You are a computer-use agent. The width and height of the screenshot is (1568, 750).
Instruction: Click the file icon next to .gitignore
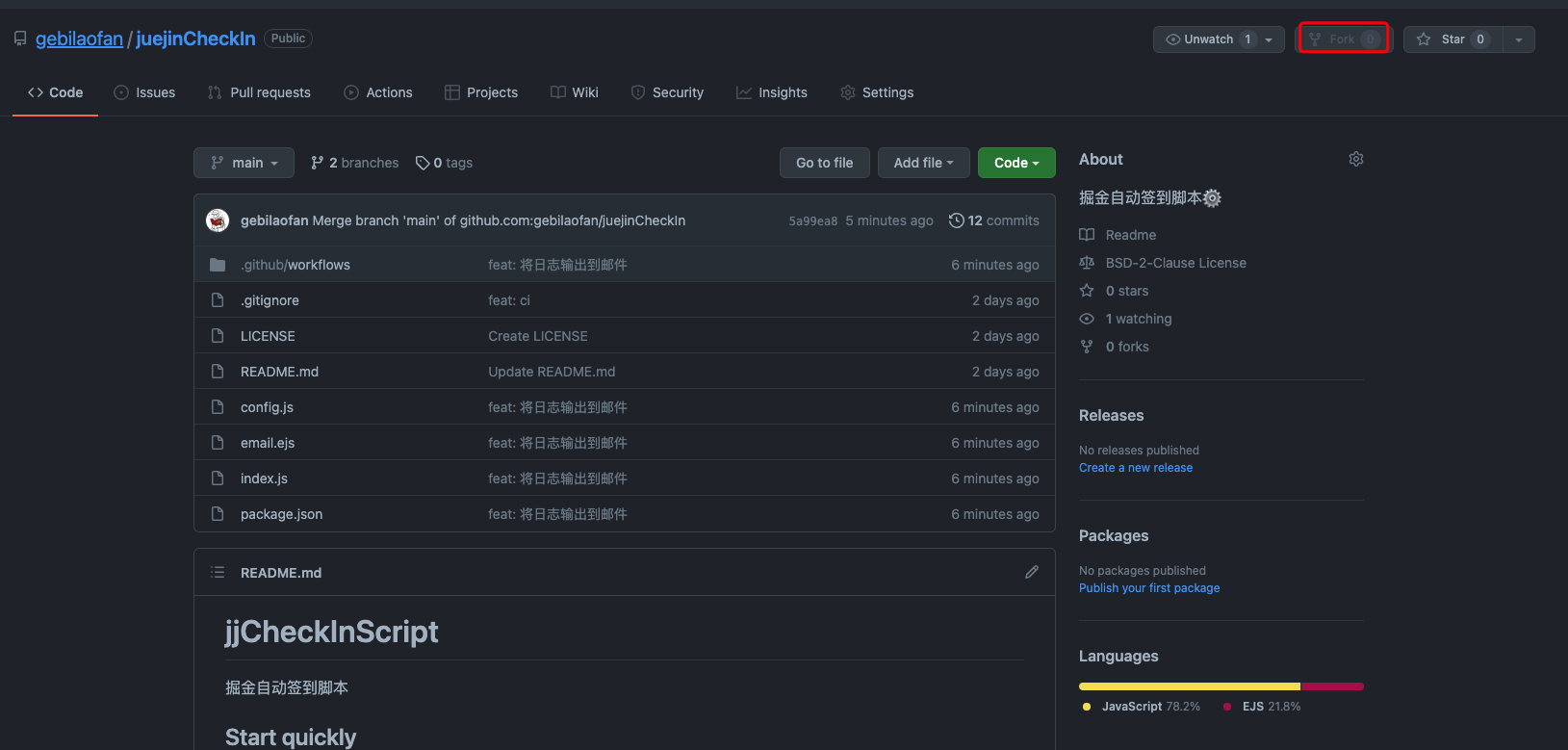[218, 300]
